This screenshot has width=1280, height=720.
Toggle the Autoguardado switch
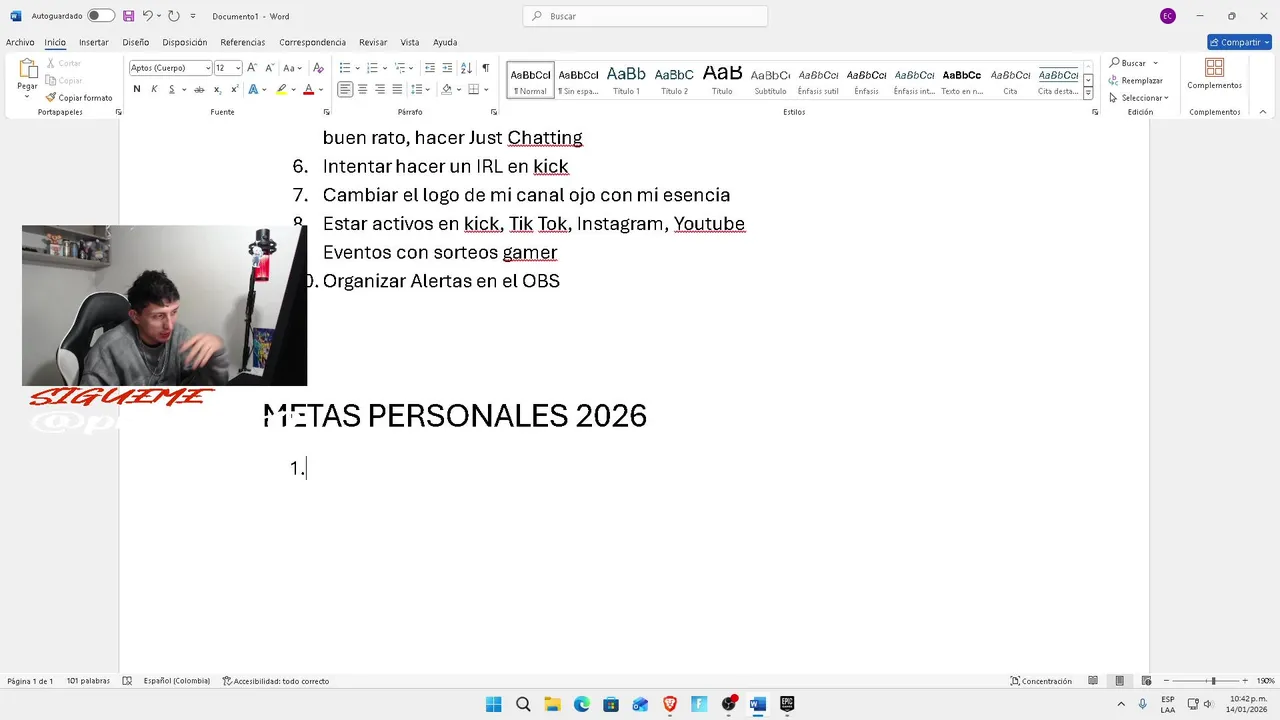[x=101, y=16]
